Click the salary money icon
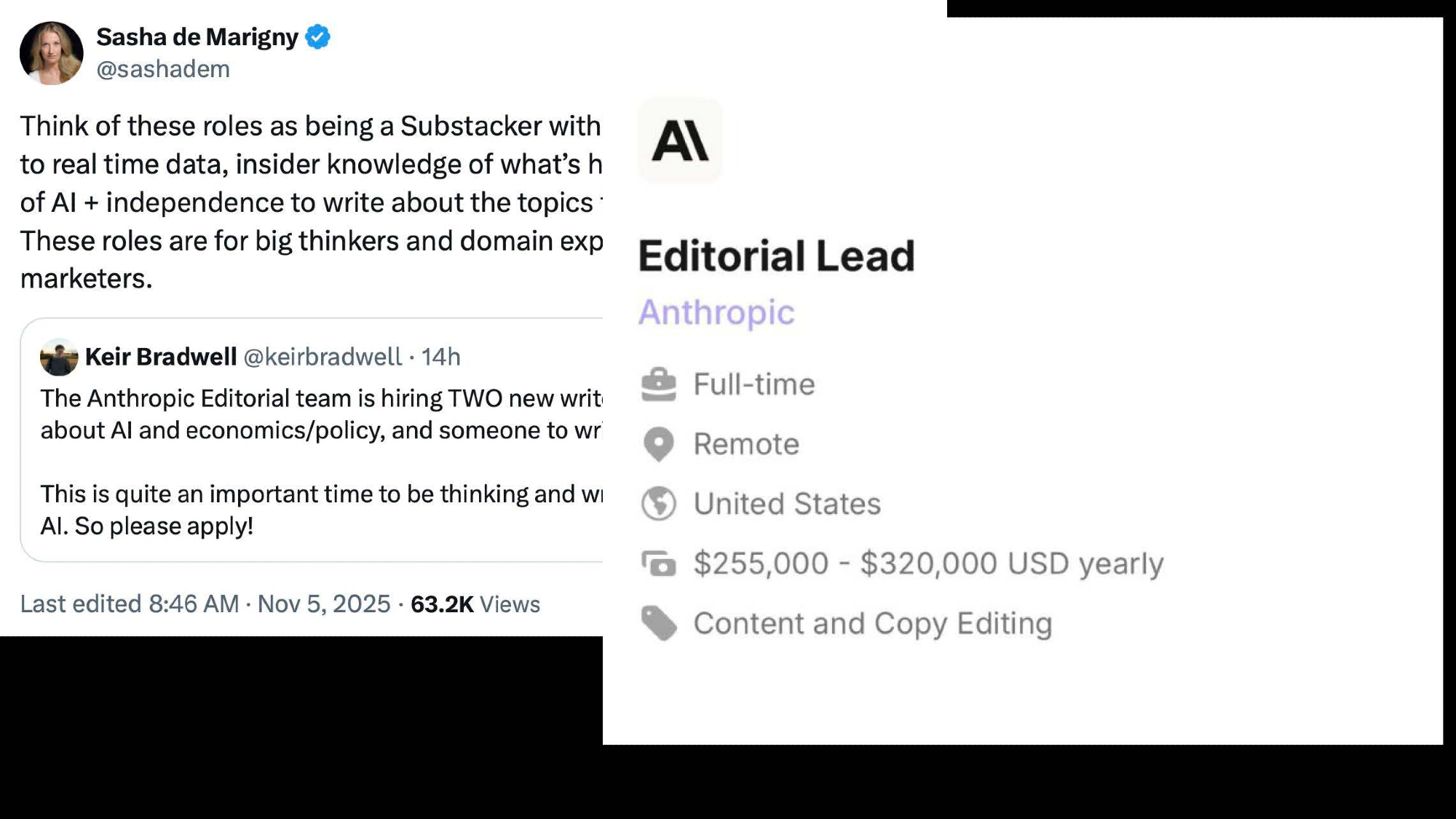The width and height of the screenshot is (1456, 819). point(659,563)
